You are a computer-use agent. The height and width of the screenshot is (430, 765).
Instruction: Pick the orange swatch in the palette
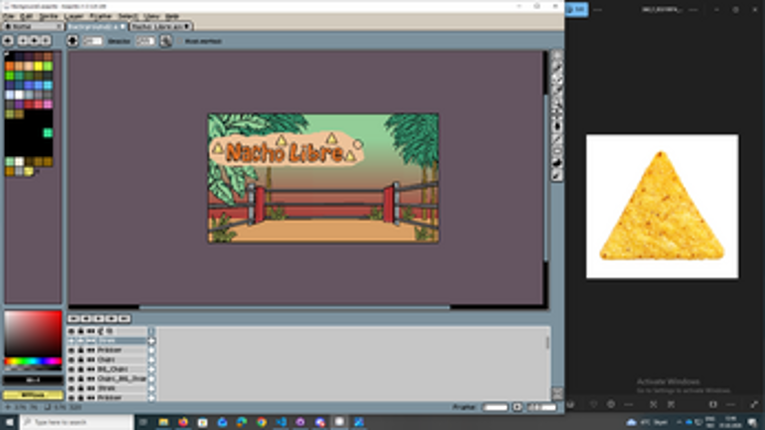click(10, 66)
